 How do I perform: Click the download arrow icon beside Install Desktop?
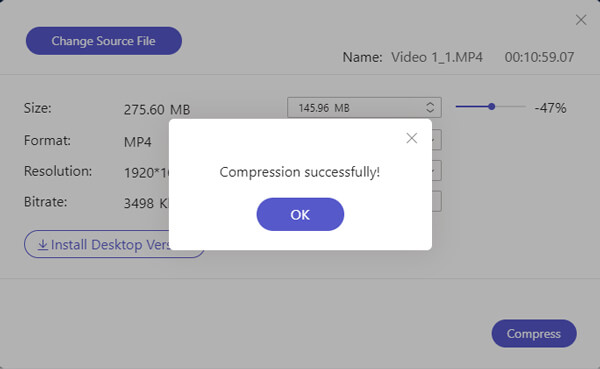tap(42, 245)
